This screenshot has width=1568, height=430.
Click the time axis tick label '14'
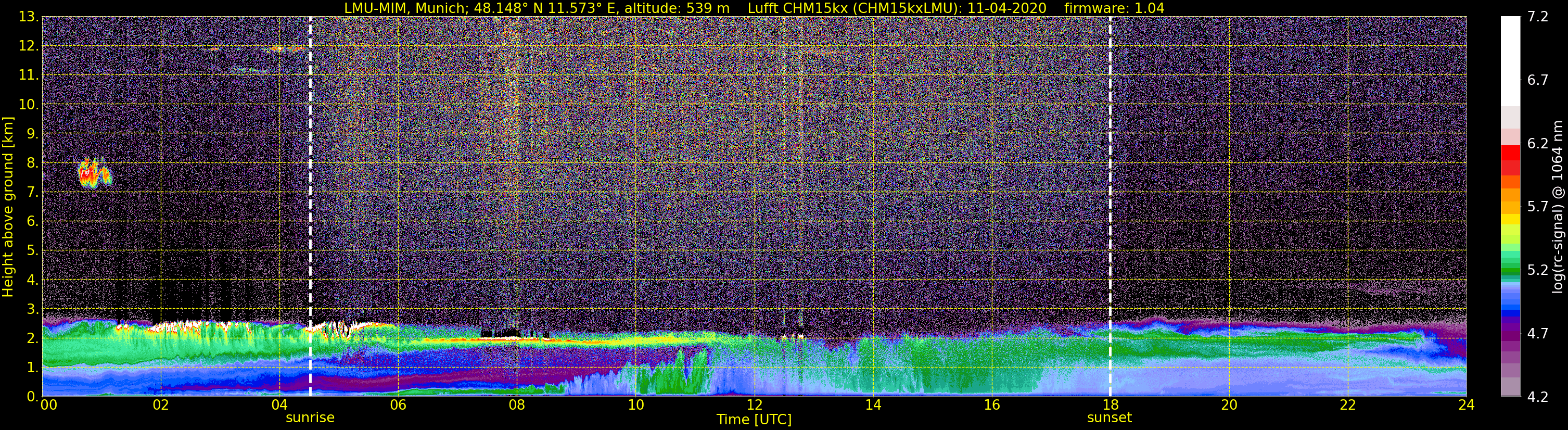[873, 405]
